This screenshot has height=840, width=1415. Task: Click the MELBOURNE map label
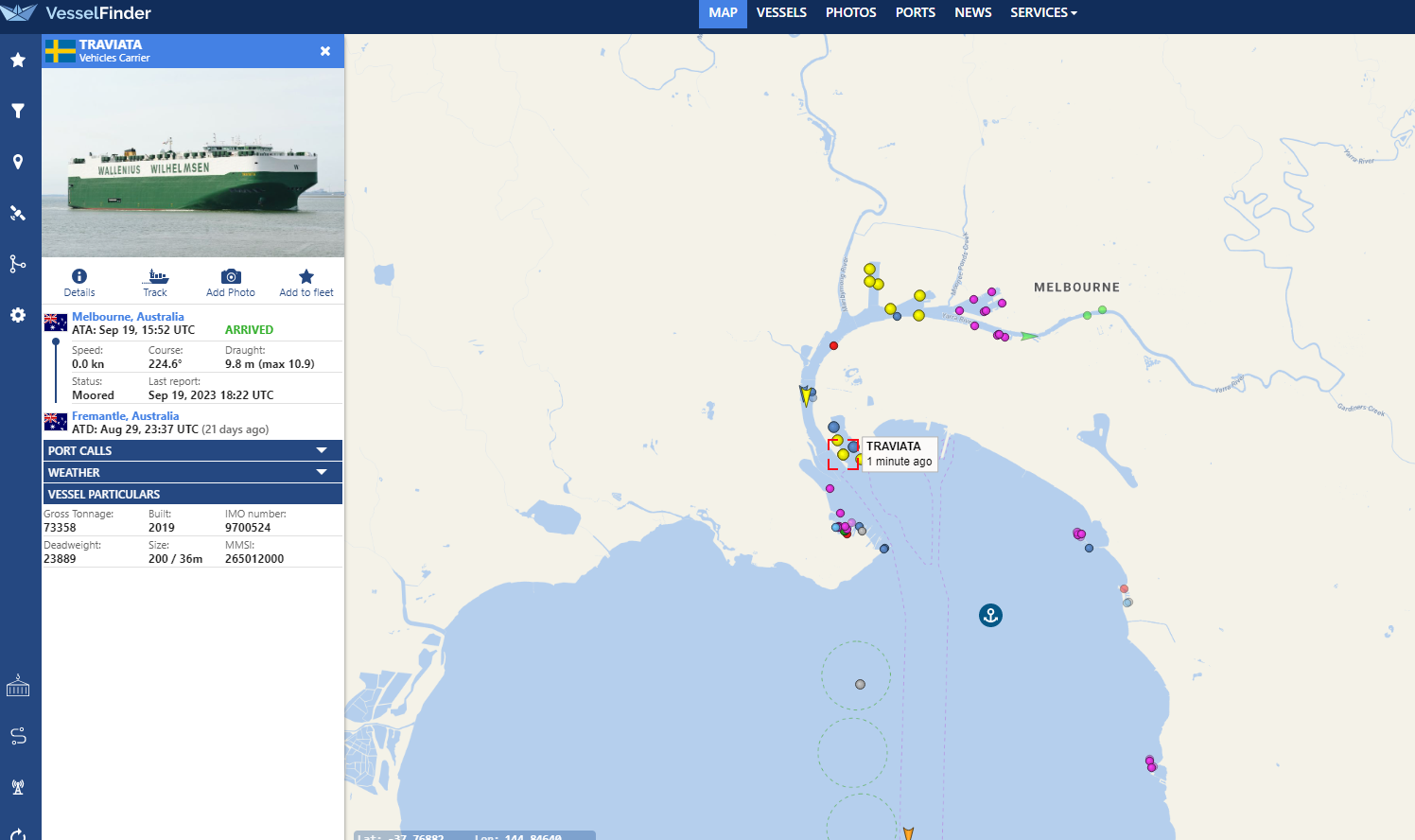click(1076, 288)
